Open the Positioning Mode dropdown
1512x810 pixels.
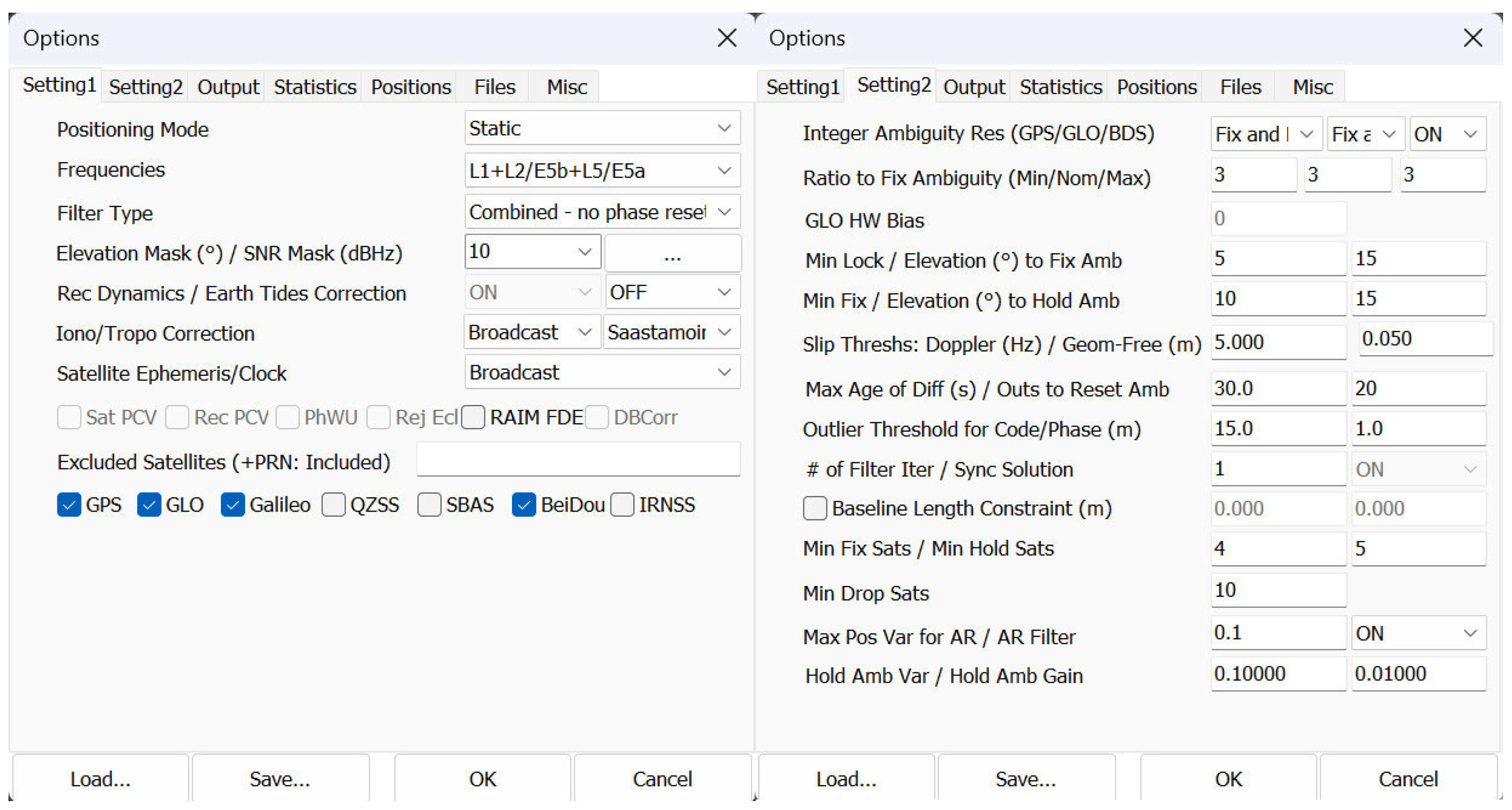(602, 129)
